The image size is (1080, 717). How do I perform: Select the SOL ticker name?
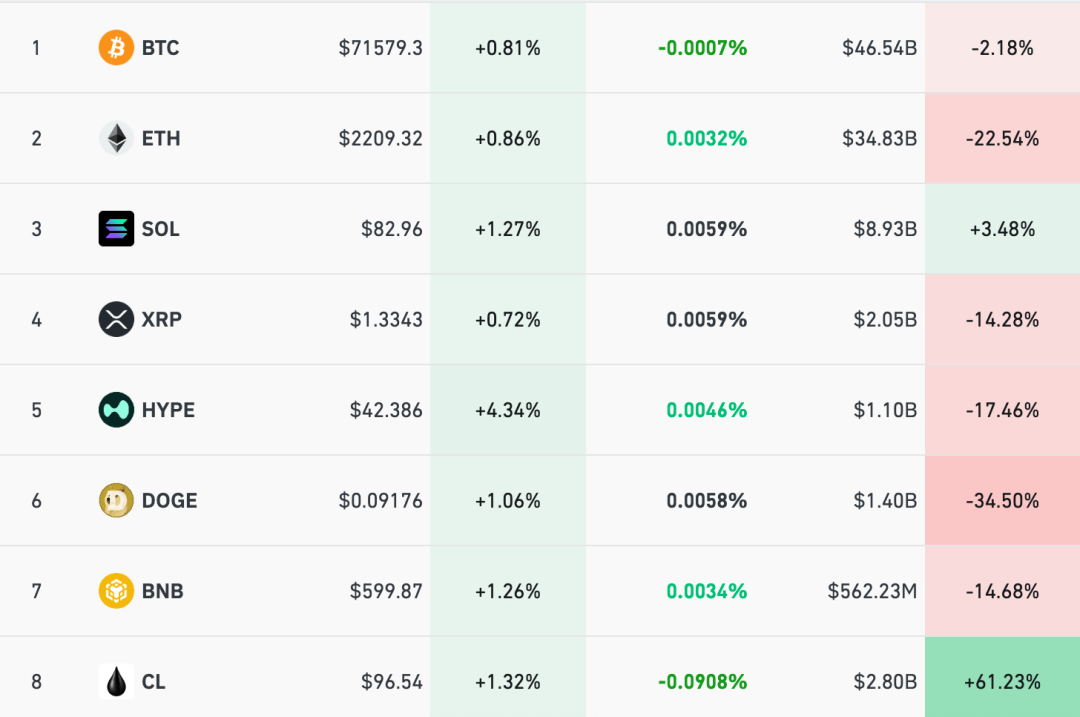pyautogui.click(x=161, y=229)
